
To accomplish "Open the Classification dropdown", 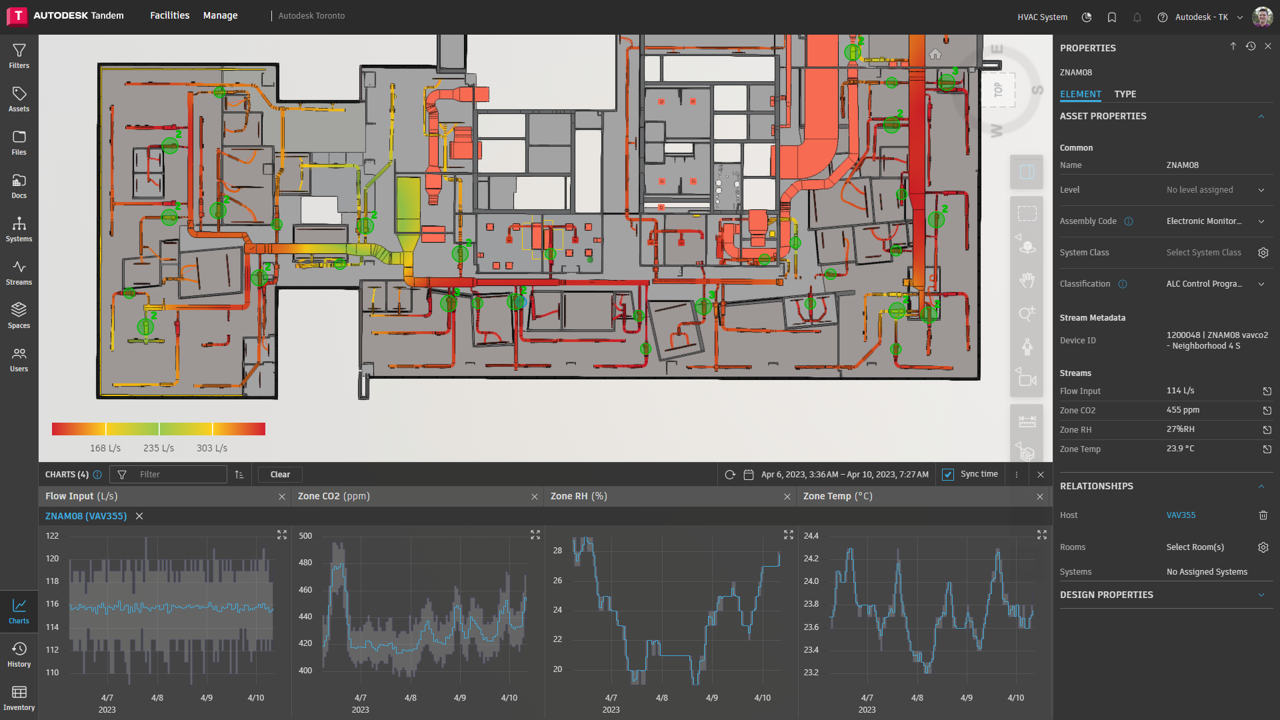I will pos(1261,284).
